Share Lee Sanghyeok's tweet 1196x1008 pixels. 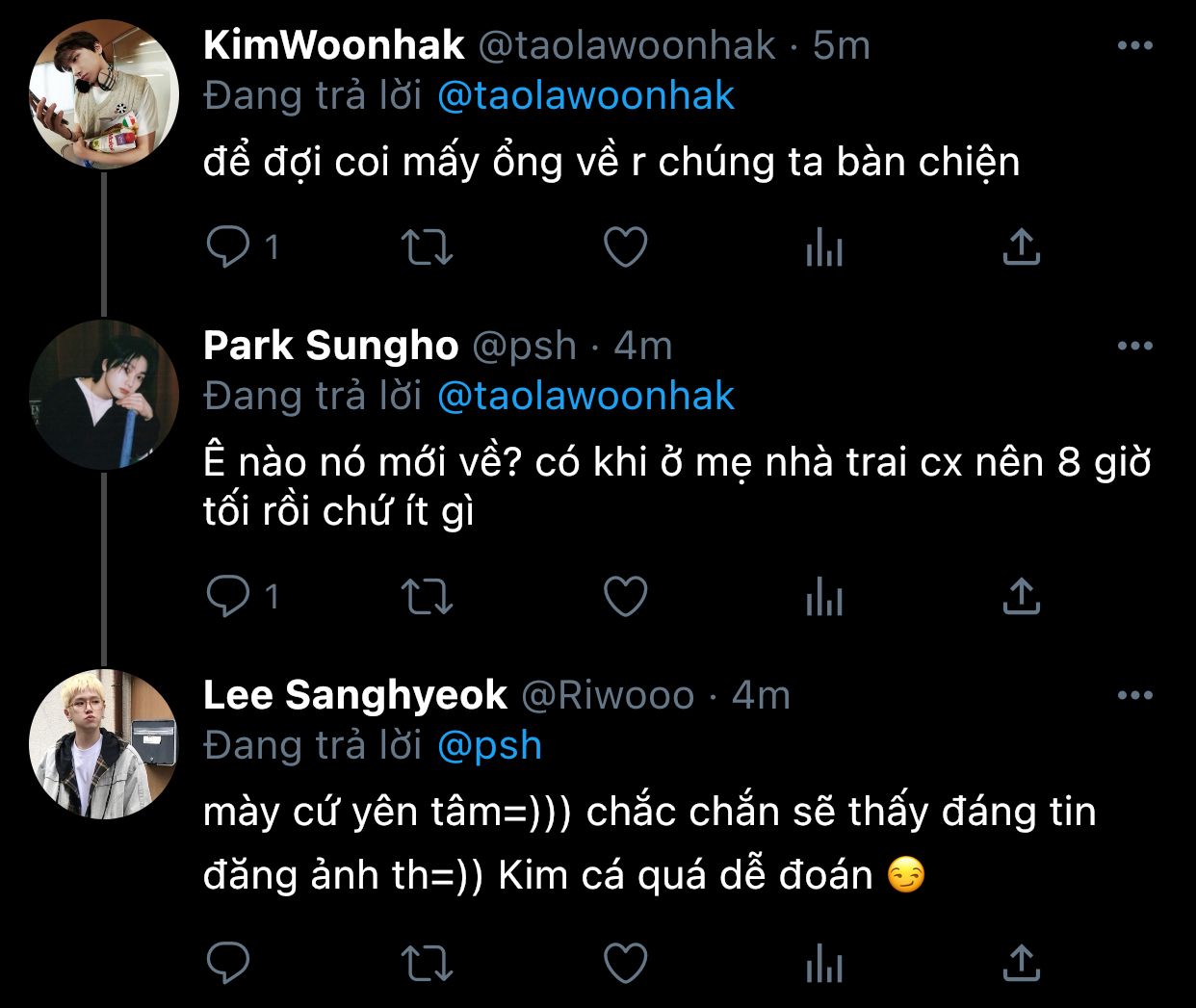pos(1022,961)
